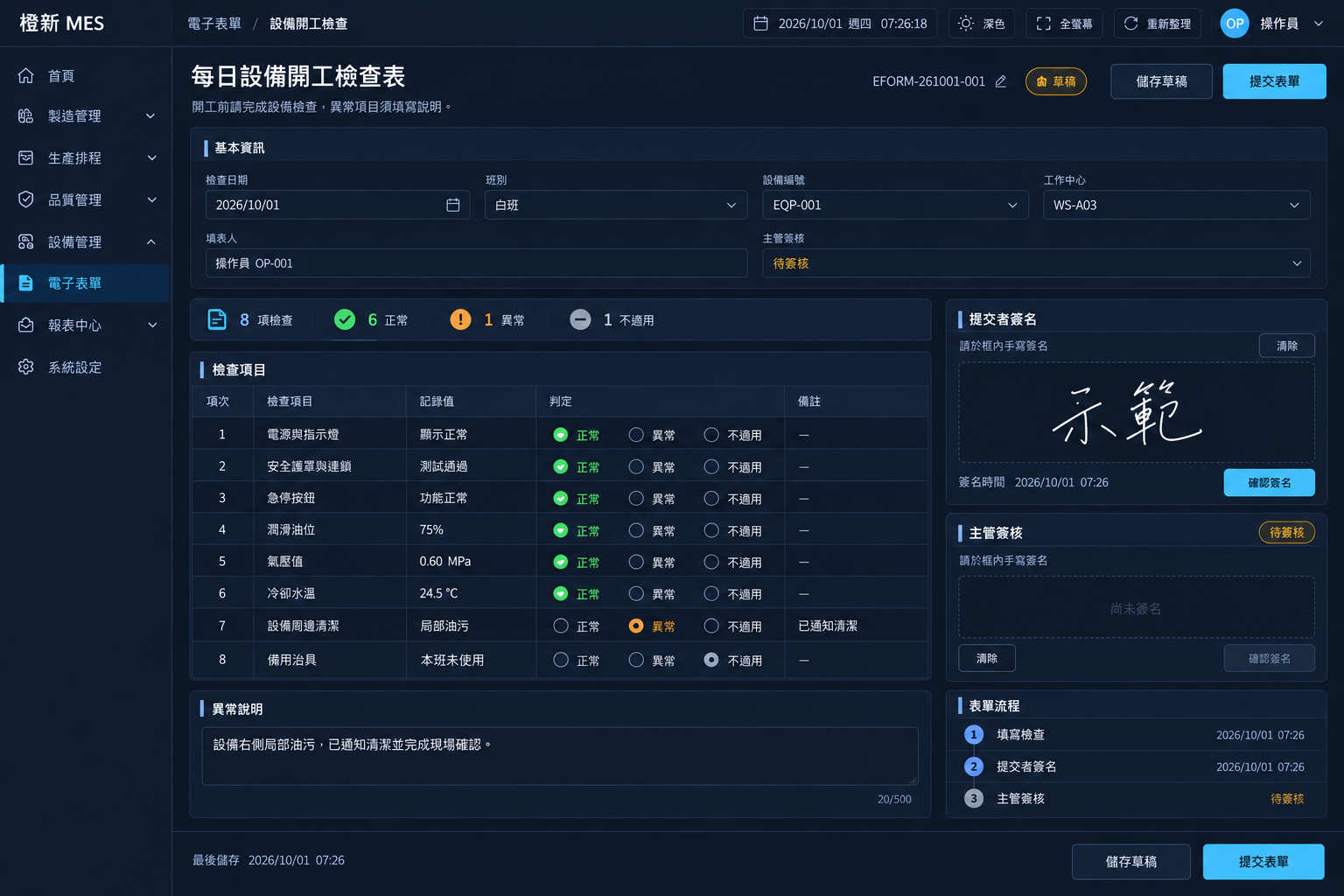This screenshot has height=896, width=1344.
Task: Click the calendar icon in 檢查日期 field
Action: 453,205
